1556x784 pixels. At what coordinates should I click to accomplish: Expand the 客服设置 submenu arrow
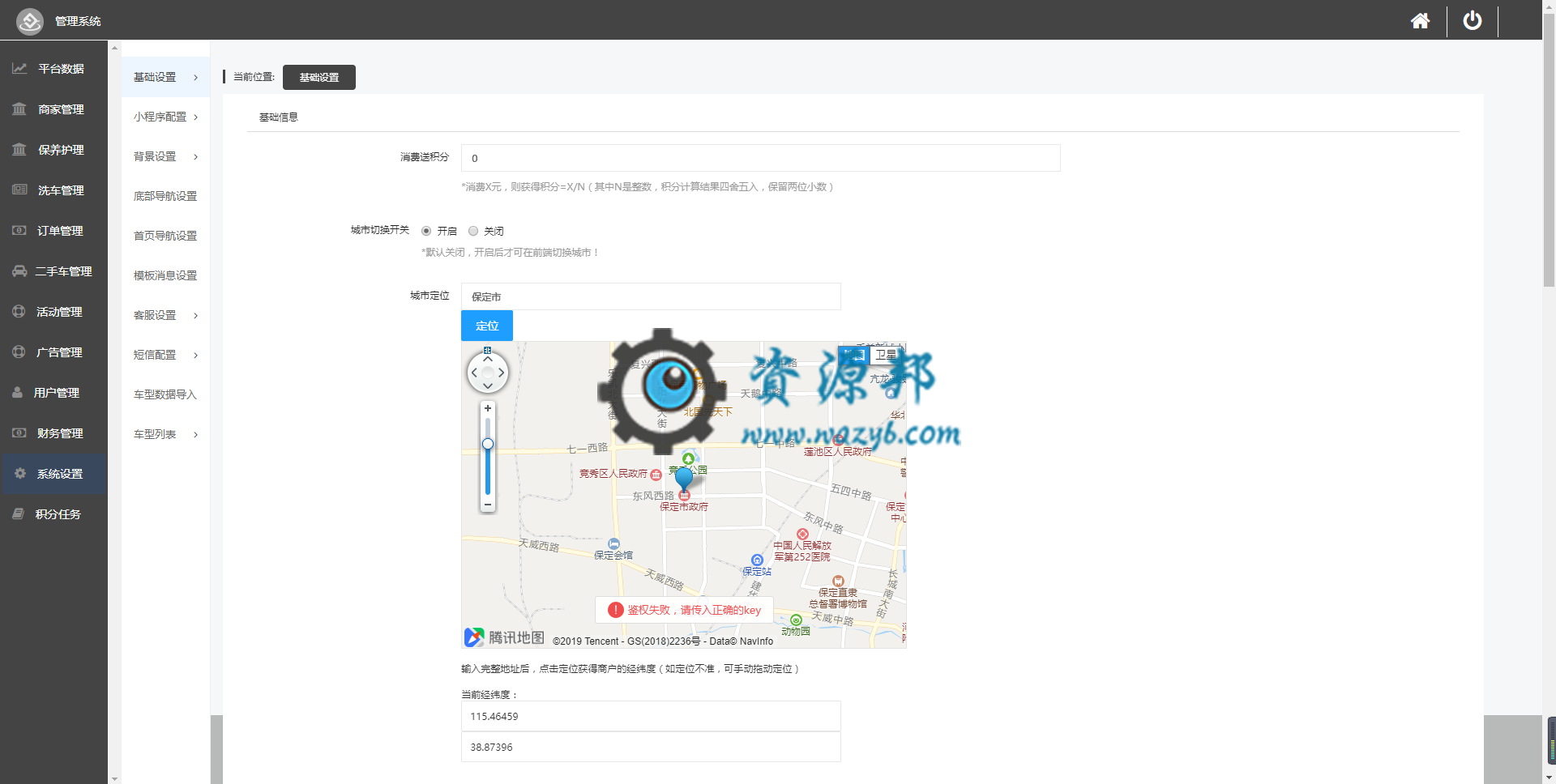coord(196,316)
